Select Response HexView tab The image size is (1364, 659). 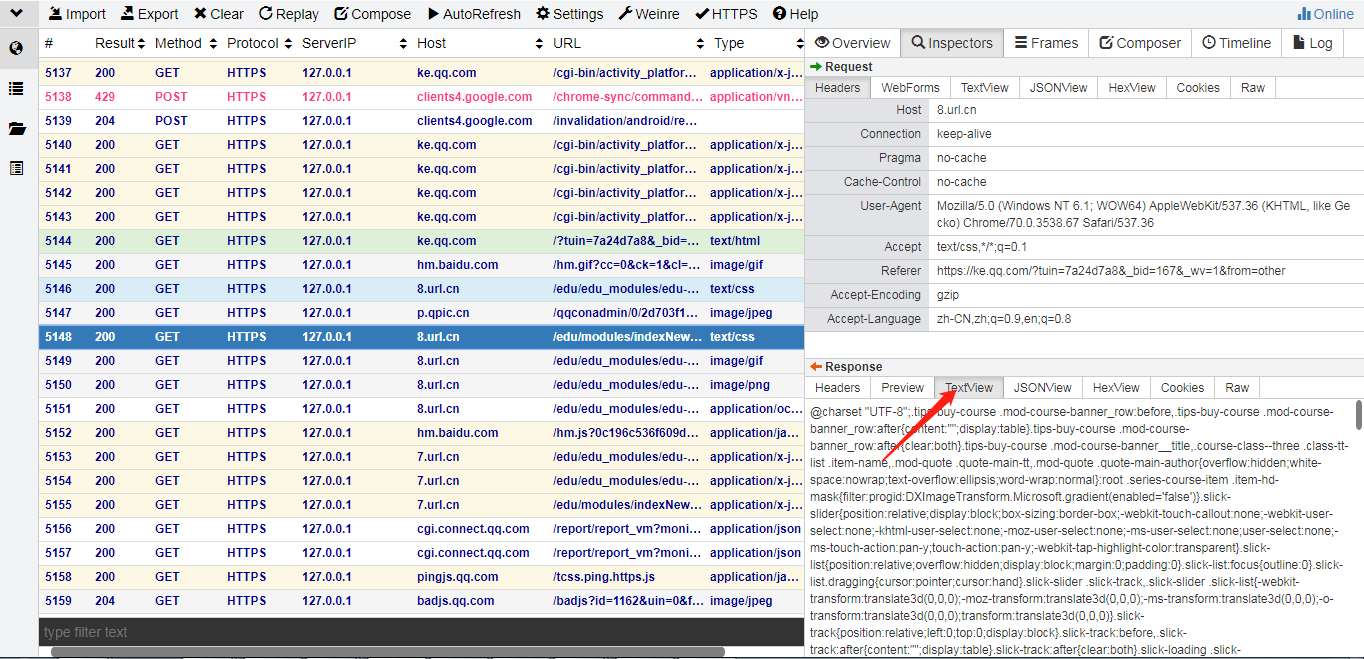1116,388
